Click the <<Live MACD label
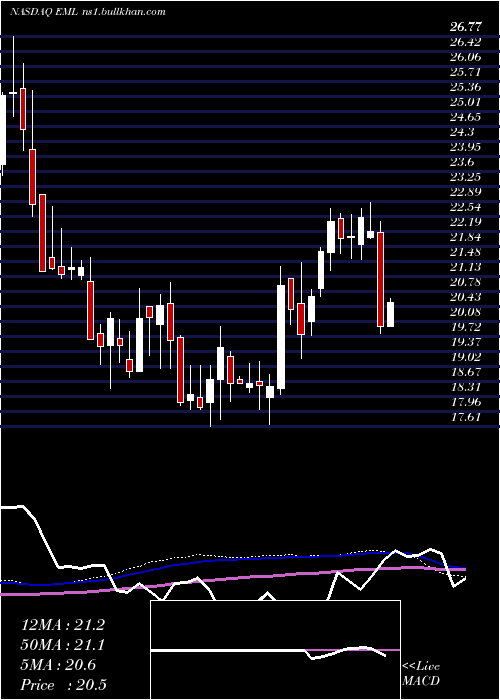The width and height of the screenshot is (500, 700). point(421,673)
